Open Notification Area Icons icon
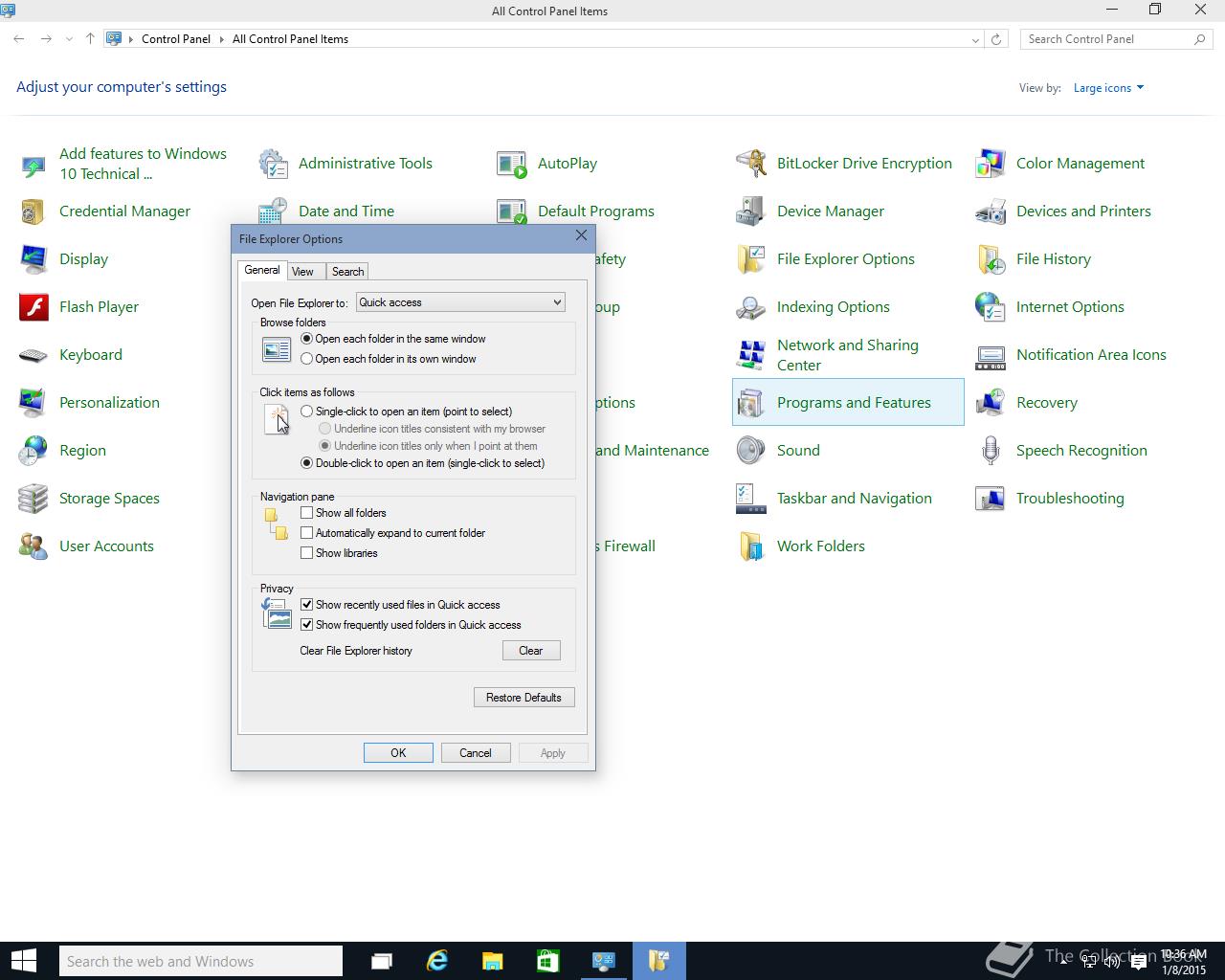Viewport: 1225px width, 980px height. coord(991,355)
